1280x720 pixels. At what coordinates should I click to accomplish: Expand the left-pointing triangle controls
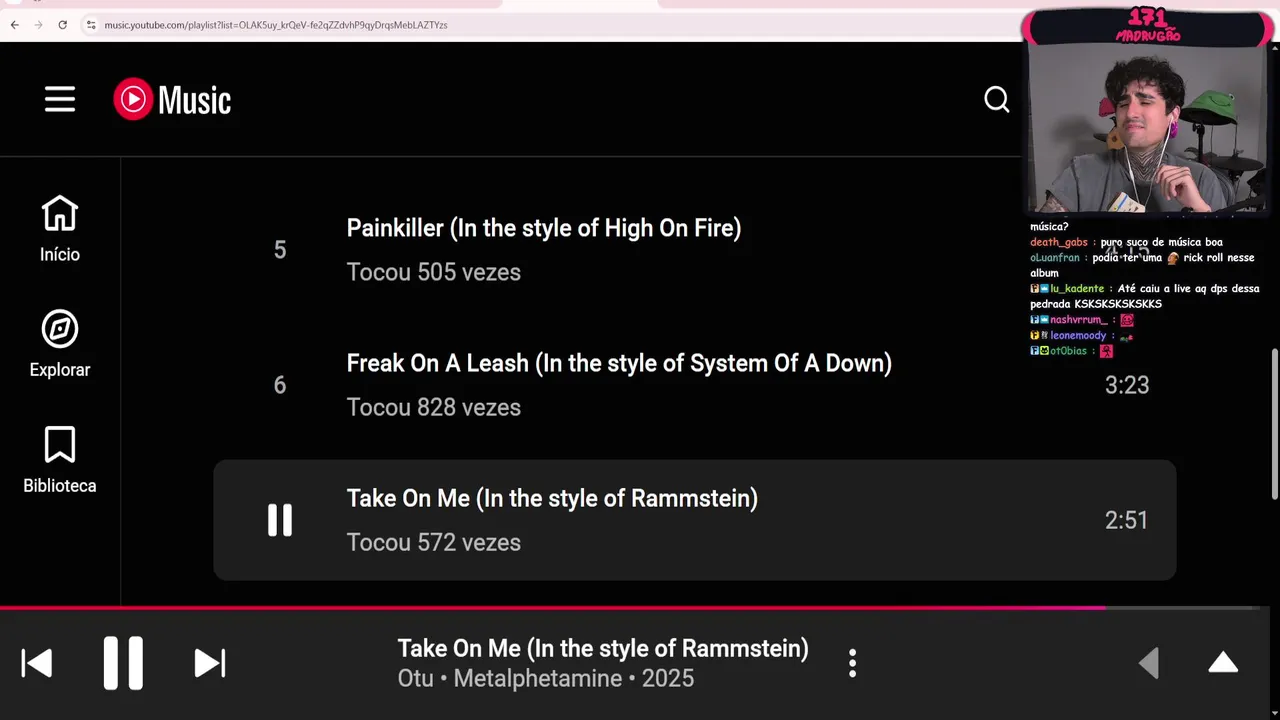coord(1149,663)
